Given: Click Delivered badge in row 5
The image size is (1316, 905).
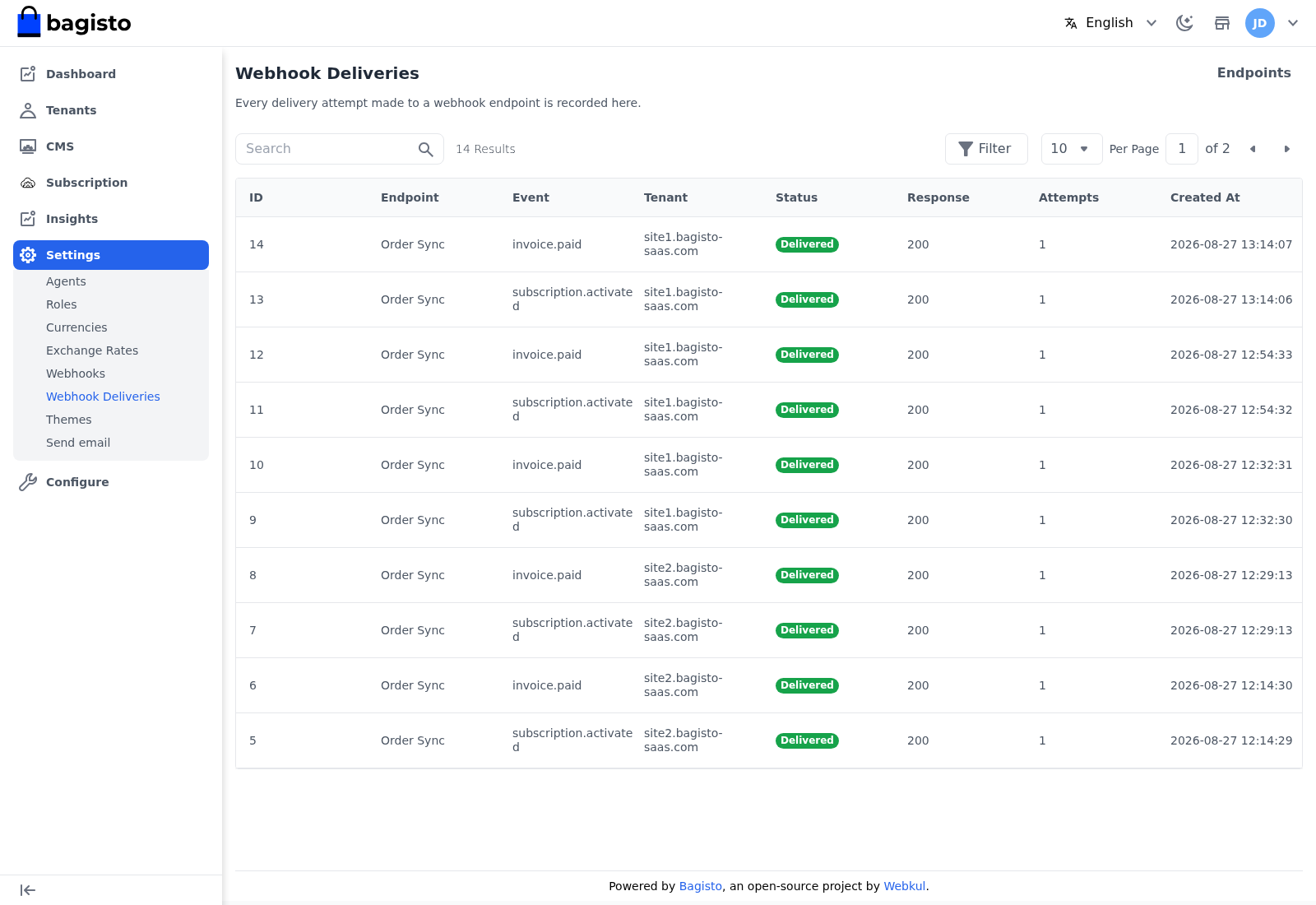Looking at the screenshot, I should (x=807, y=740).
